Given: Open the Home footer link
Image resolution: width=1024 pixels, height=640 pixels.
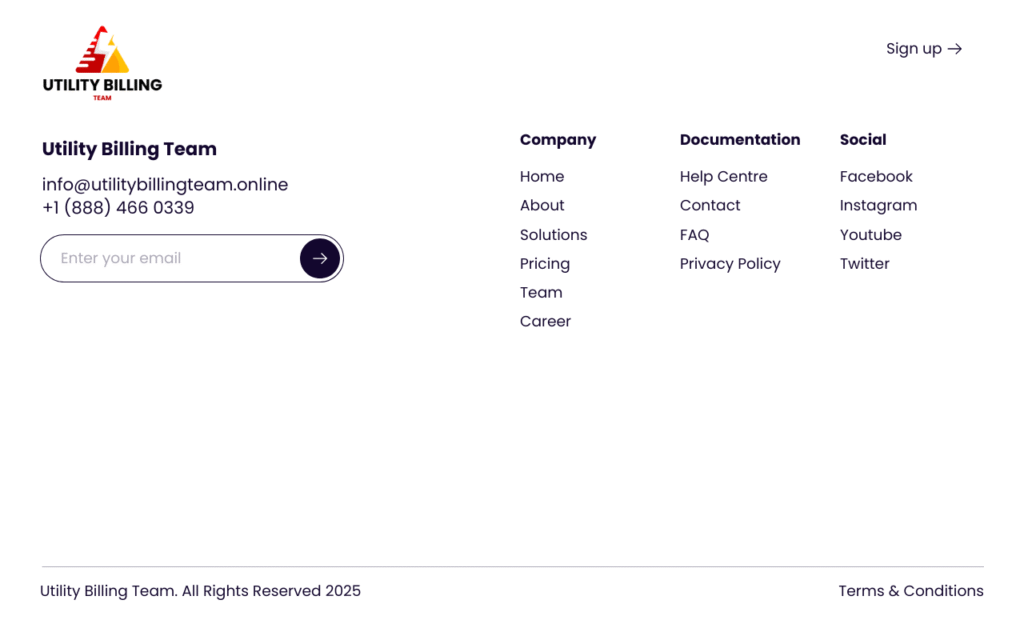Looking at the screenshot, I should (542, 177).
